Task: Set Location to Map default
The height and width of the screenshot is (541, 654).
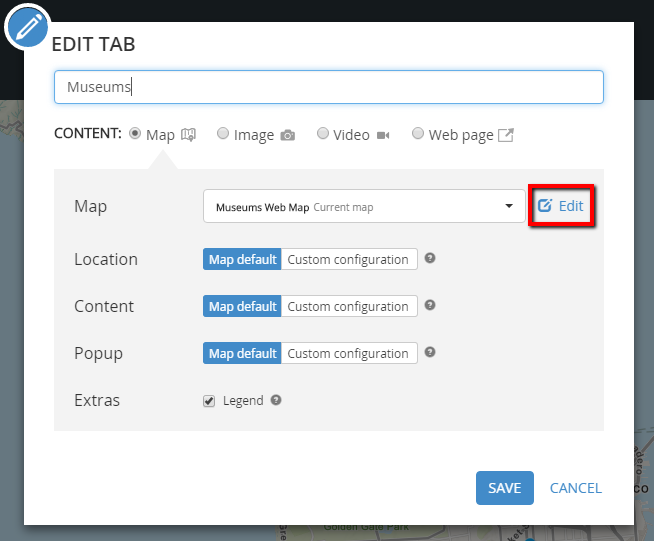Action: pos(242,259)
